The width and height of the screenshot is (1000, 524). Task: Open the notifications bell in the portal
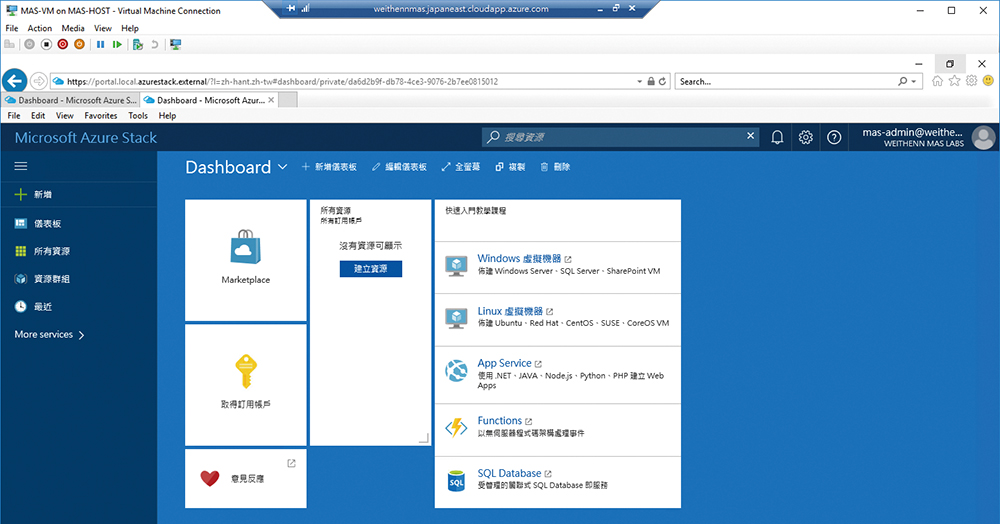coord(777,137)
